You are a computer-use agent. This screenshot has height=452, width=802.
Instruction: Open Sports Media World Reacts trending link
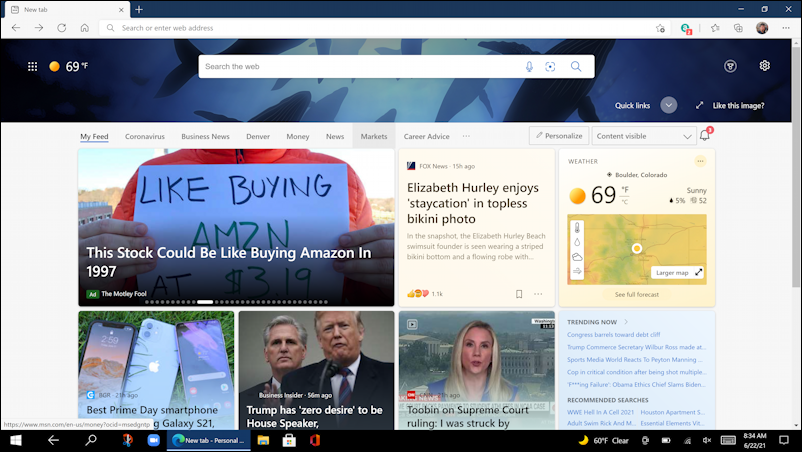(x=634, y=359)
